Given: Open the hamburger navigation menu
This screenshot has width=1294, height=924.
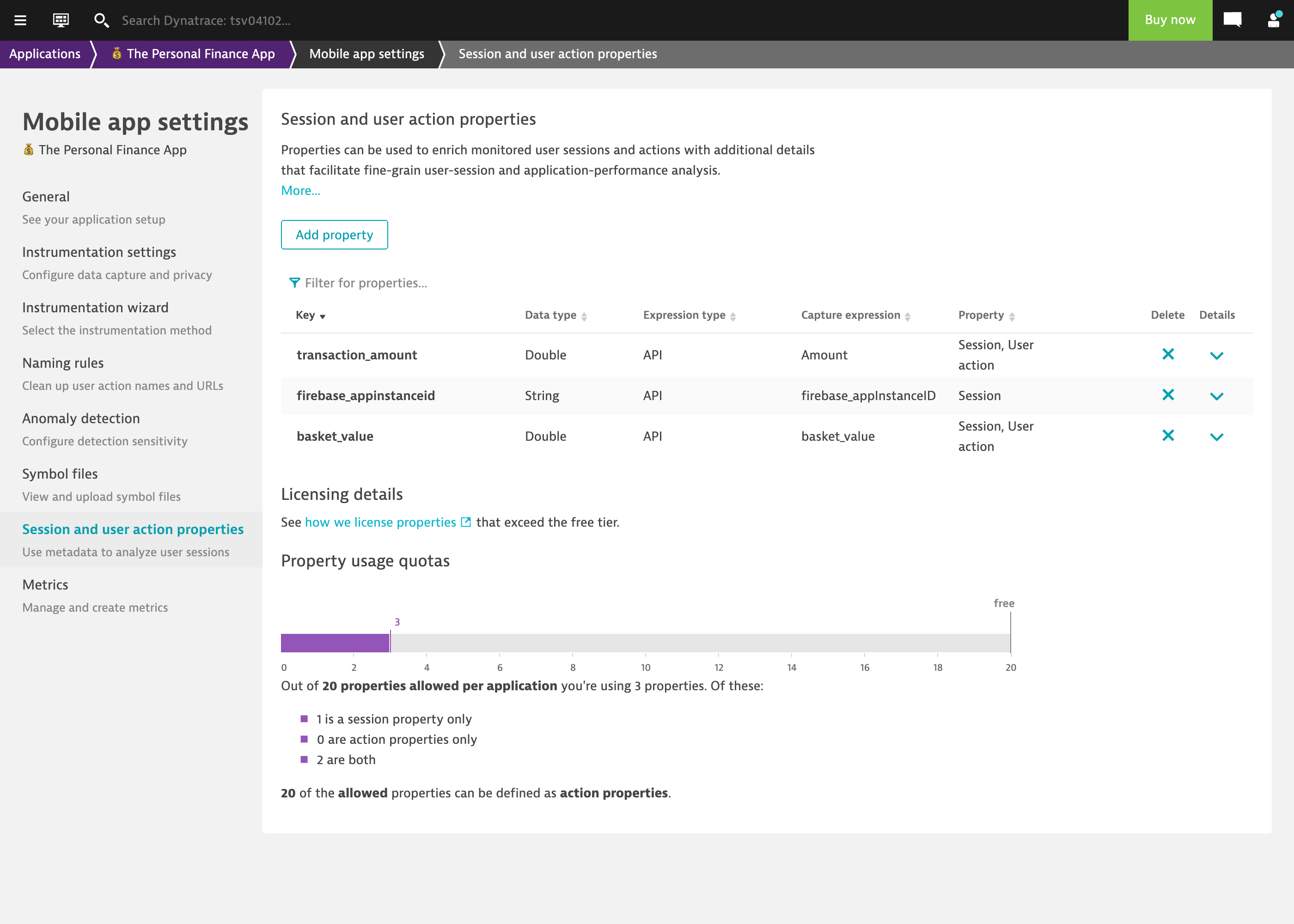Looking at the screenshot, I should pos(20,20).
